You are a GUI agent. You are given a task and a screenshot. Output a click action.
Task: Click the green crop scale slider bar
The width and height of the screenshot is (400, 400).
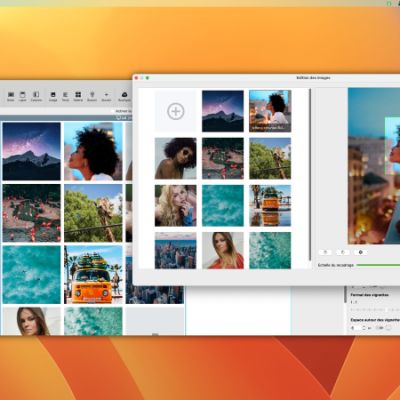(x=378, y=265)
